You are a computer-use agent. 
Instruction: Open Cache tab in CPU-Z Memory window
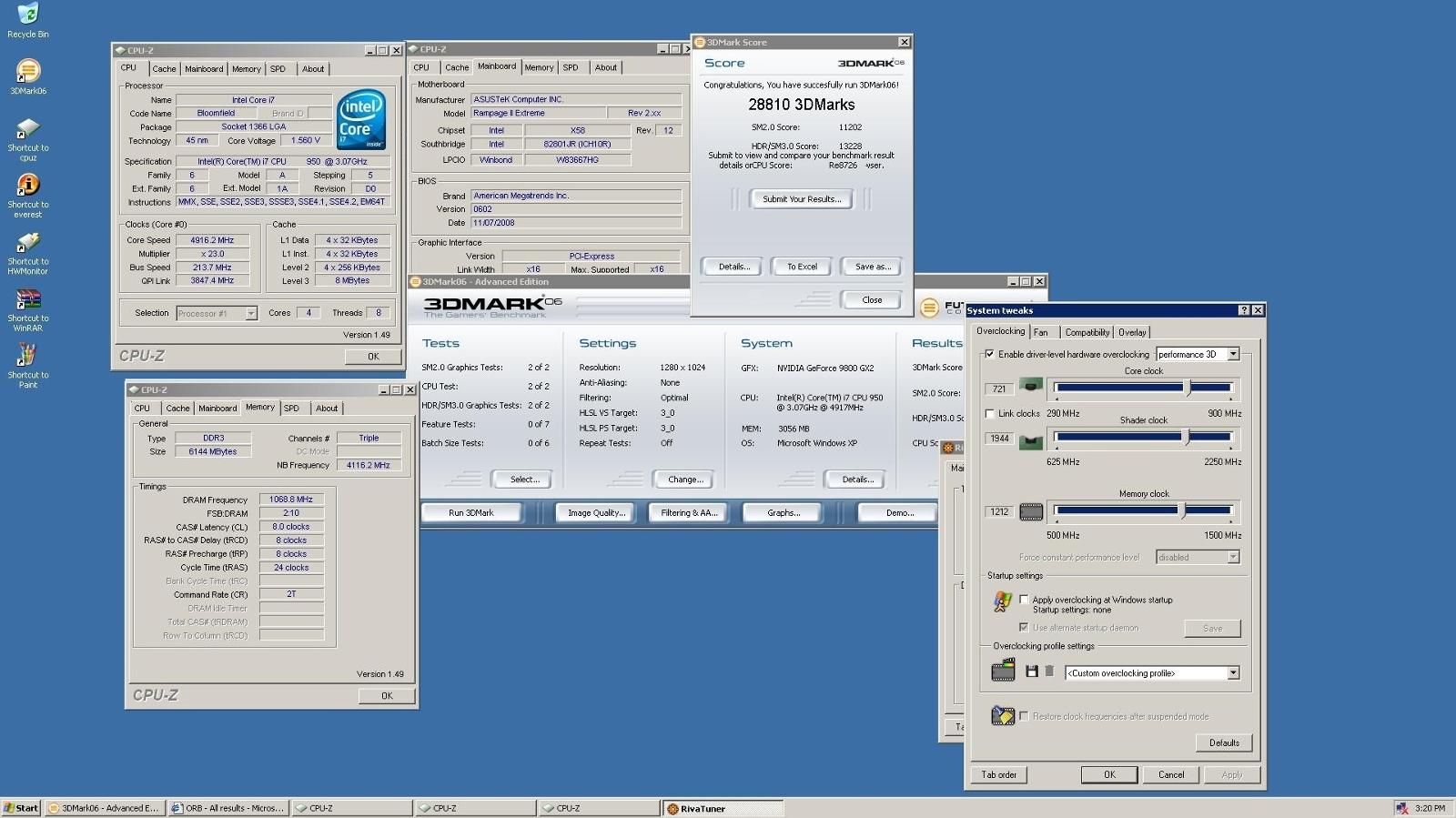pyautogui.click(x=177, y=408)
